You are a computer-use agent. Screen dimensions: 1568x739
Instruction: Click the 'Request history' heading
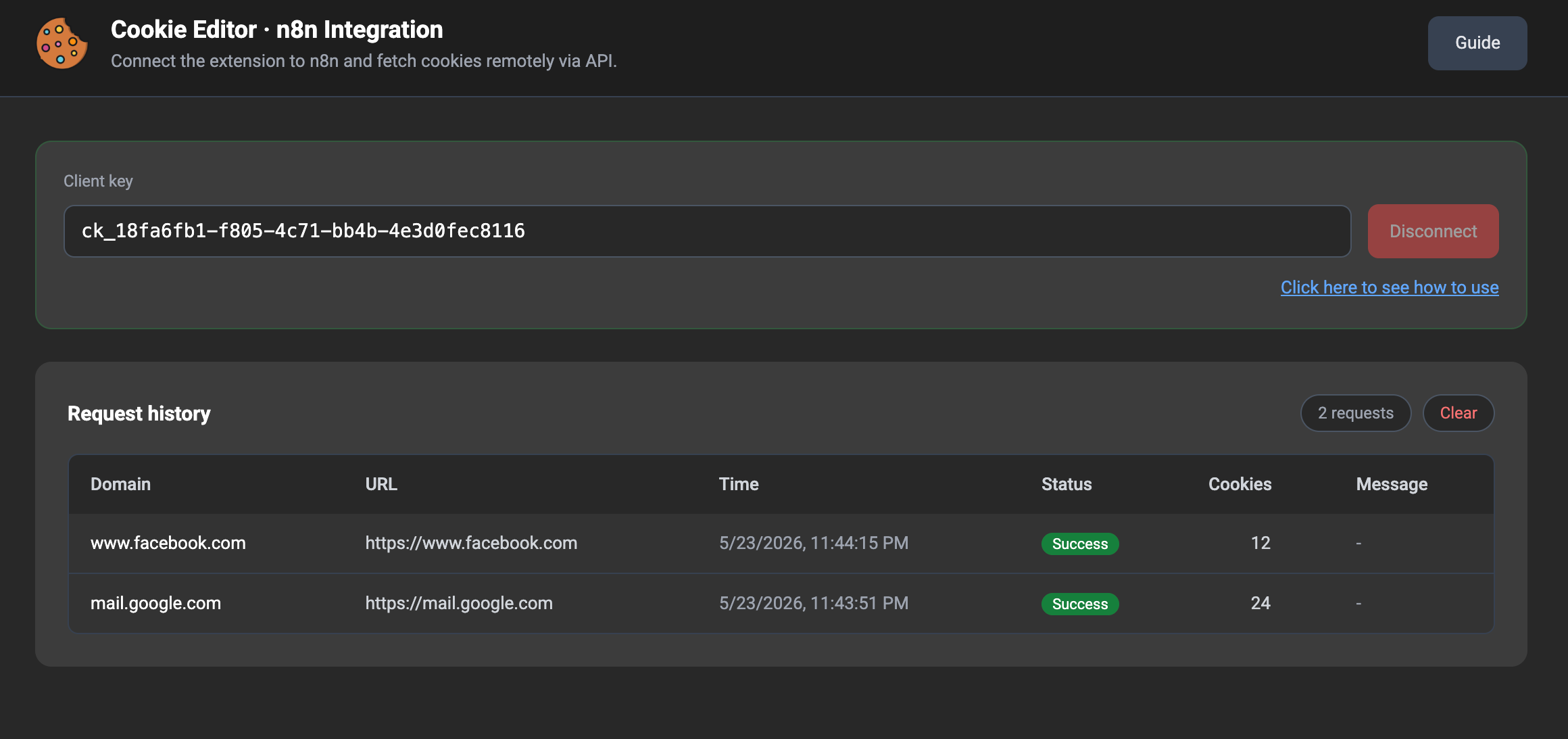(139, 413)
